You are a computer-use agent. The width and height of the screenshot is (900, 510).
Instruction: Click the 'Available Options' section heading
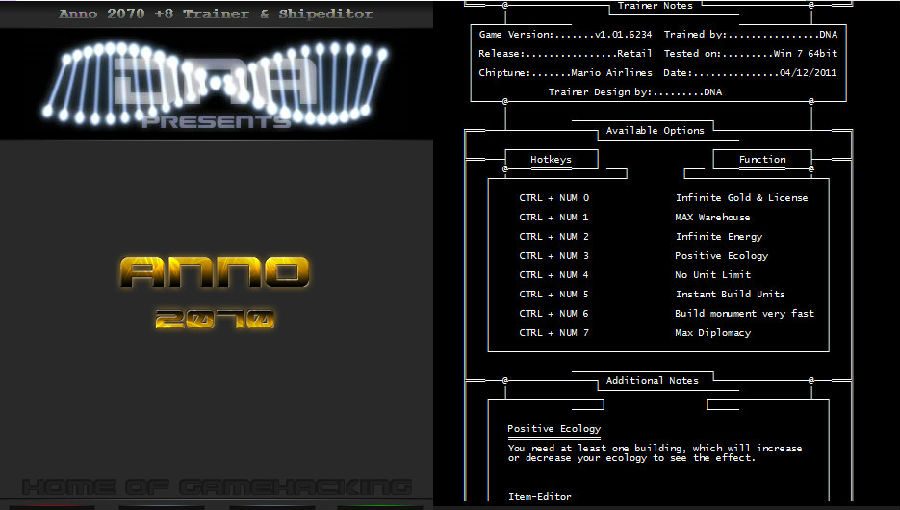point(655,130)
